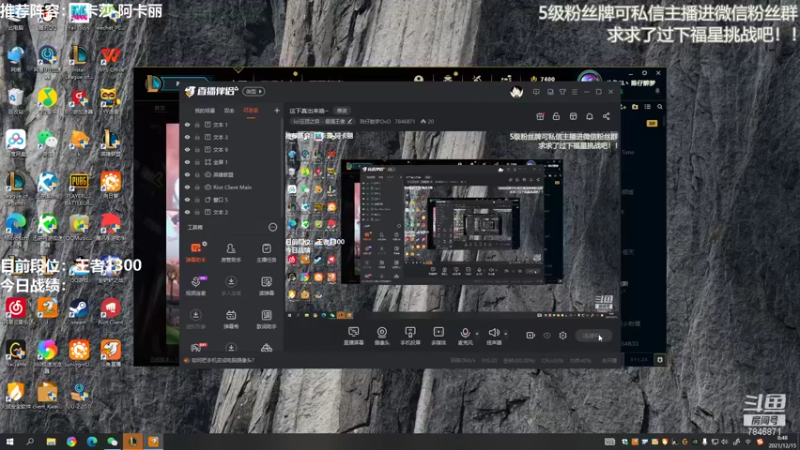The width and height of the screenshot is (800, 450).
Task: Expand microphone options arrow
Action: [477, 334]
